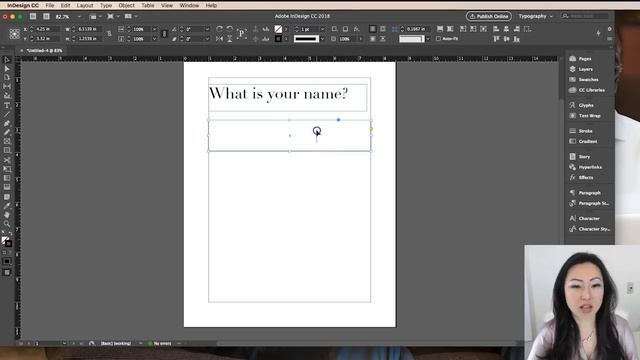Open the Table menu
Viewport: 640px width, 360px height.
pyautogui.click(x=148, y=5)
